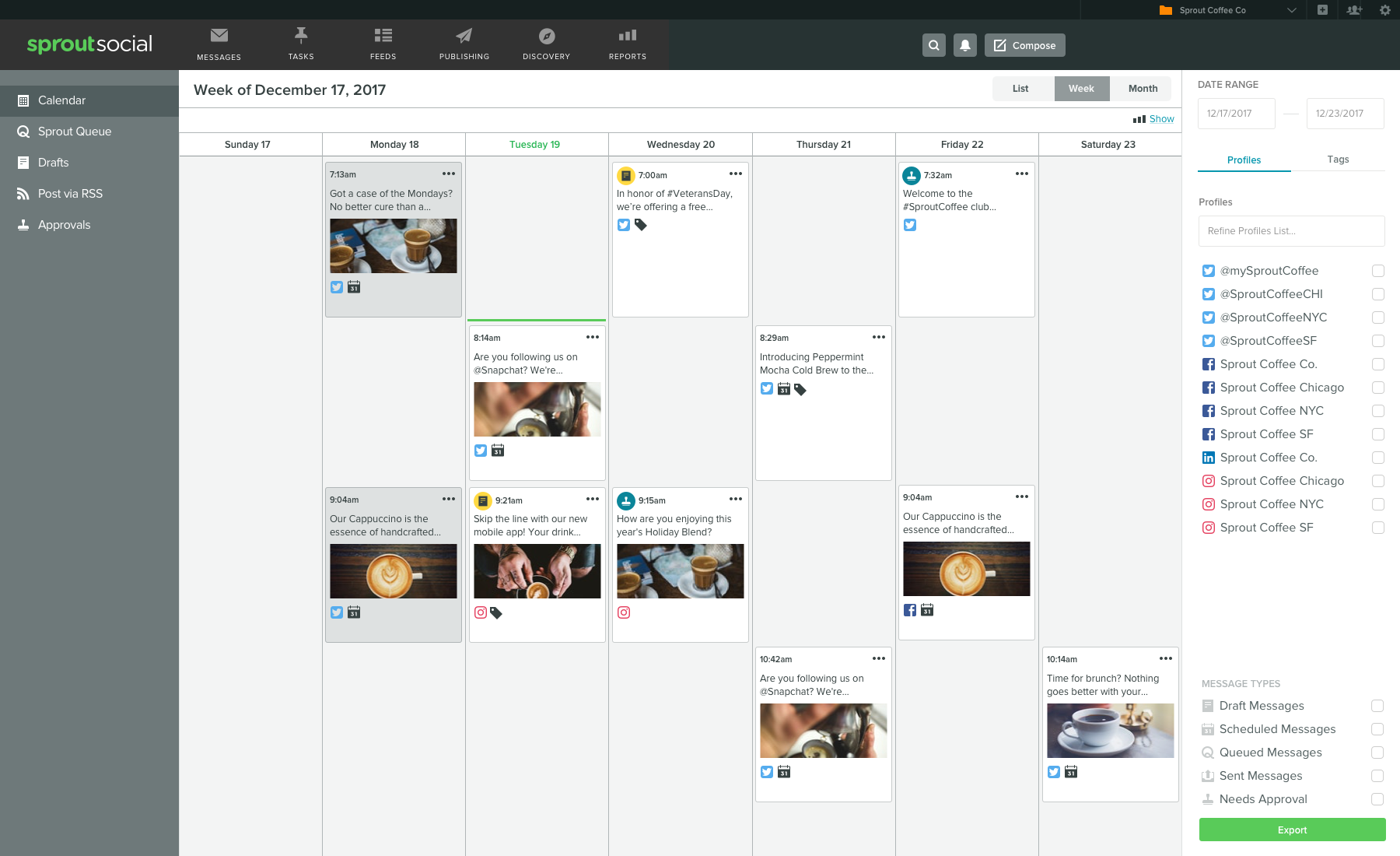1400x856 pixels.
Task: Switch to the Tags tab
Action: pyautogui.click(x=1338, y=160)
